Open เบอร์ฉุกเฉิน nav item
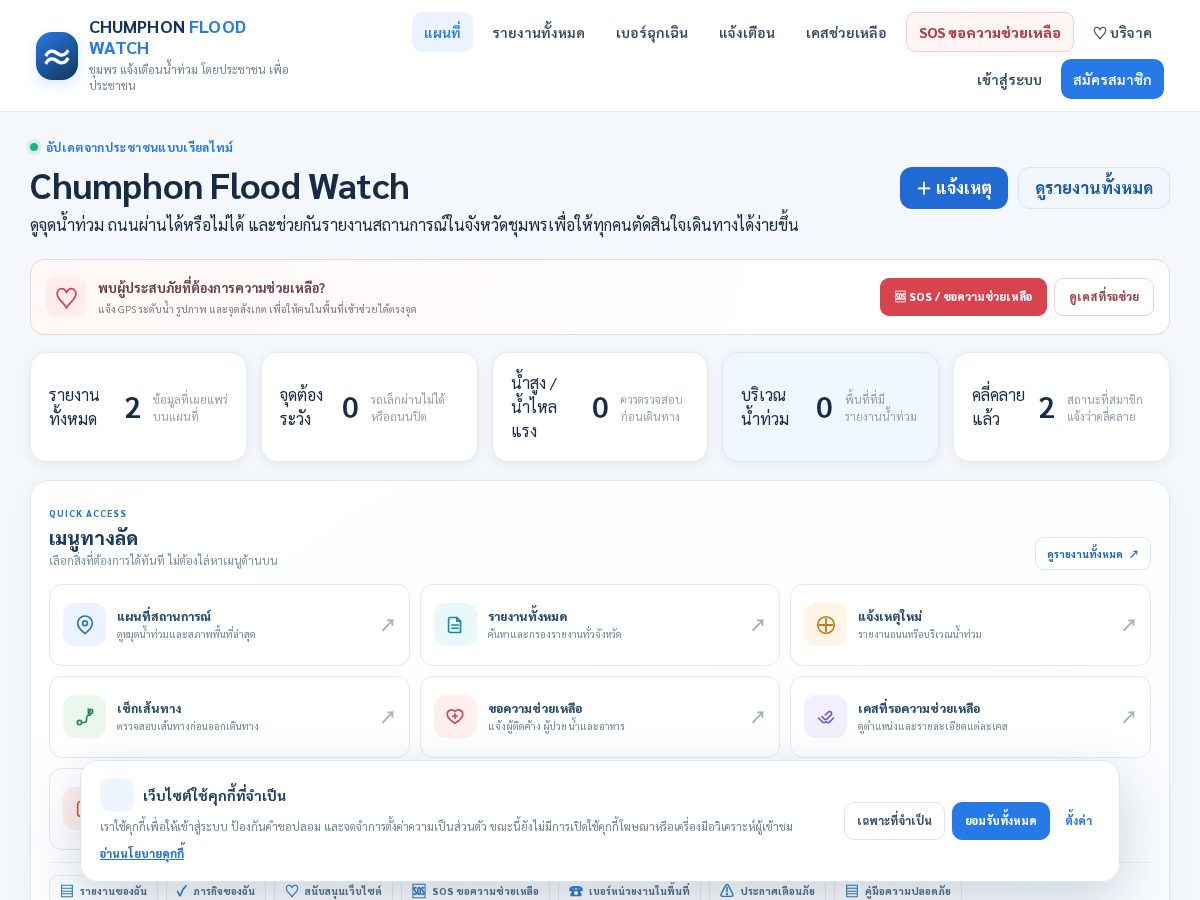Viewport: 1200px width, 900px height. point(652,32)
